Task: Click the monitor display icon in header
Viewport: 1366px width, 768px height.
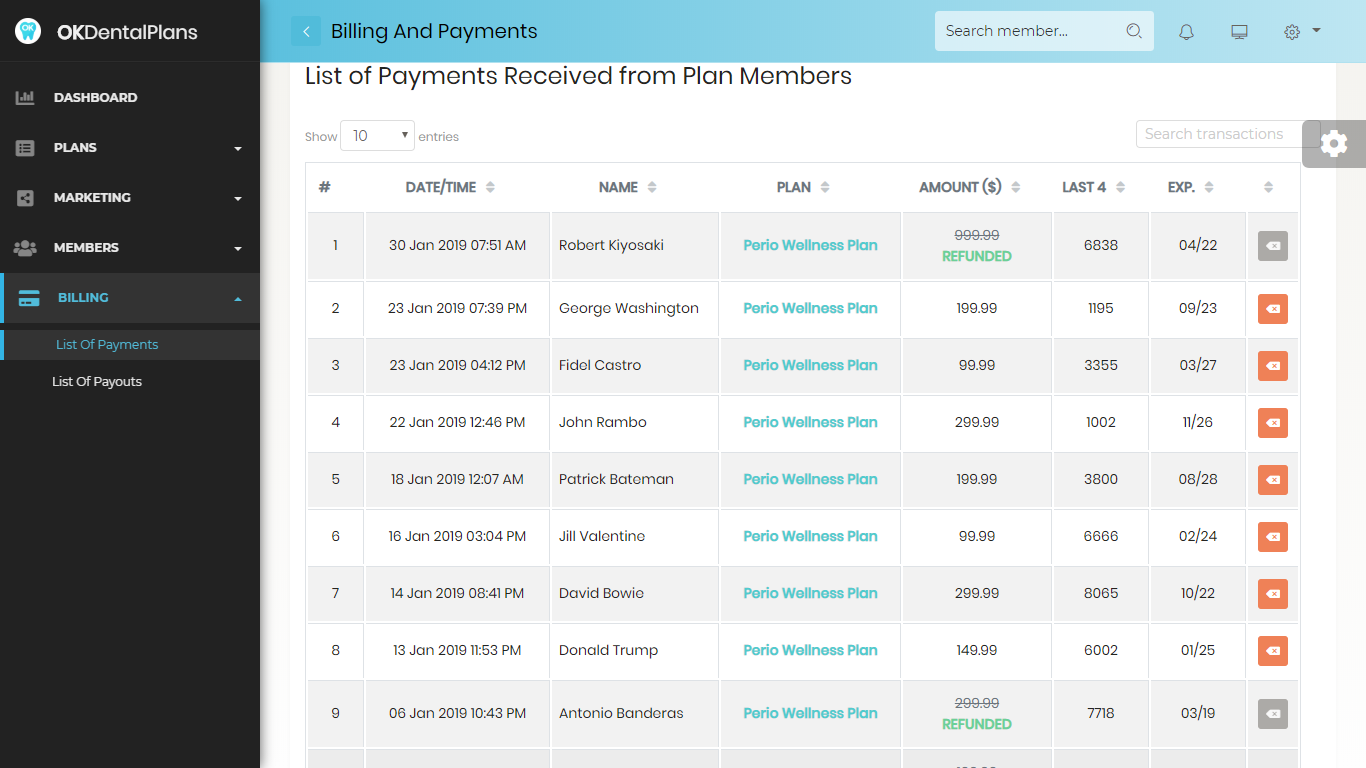Action: click(x=1239, y=32)
